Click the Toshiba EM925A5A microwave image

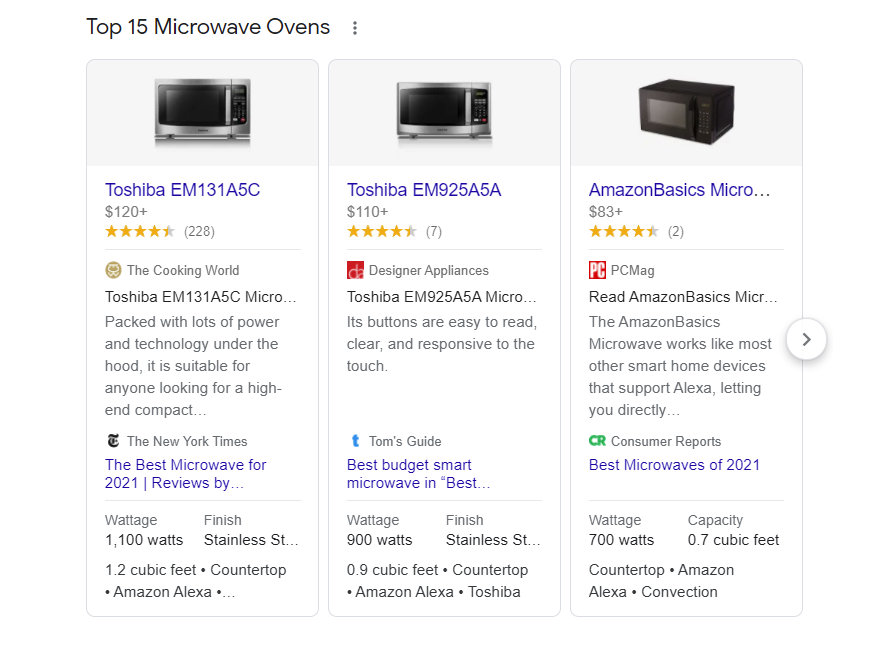click(444, 109)
